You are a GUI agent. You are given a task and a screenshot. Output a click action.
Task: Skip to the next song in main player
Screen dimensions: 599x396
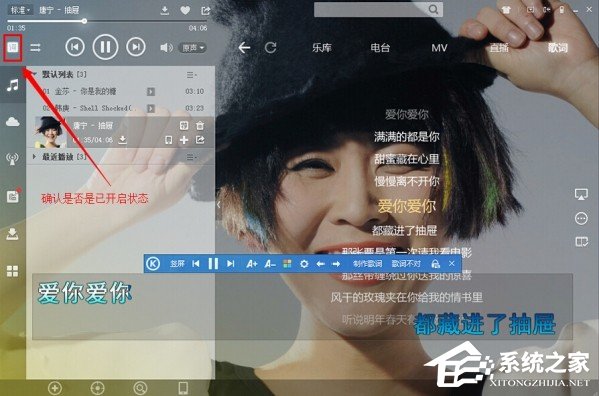tap(136, 47)
